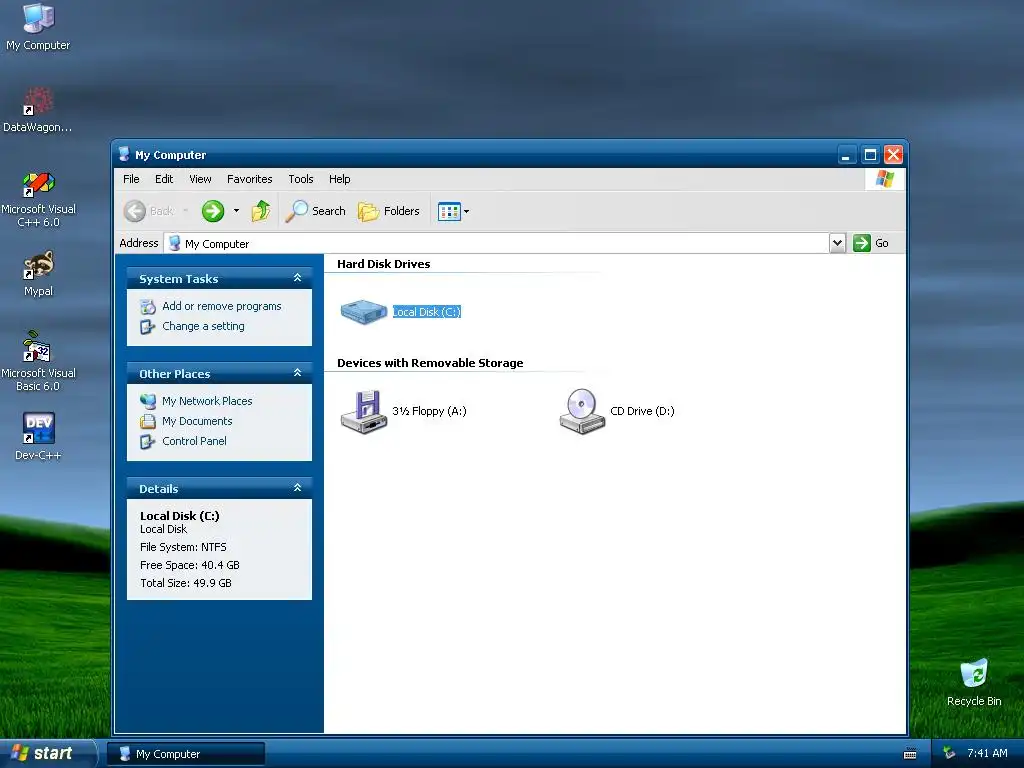Click the Add or remove programs icon
The width and height of the screenshot is (1024, 768).
(x=148, y=306)
